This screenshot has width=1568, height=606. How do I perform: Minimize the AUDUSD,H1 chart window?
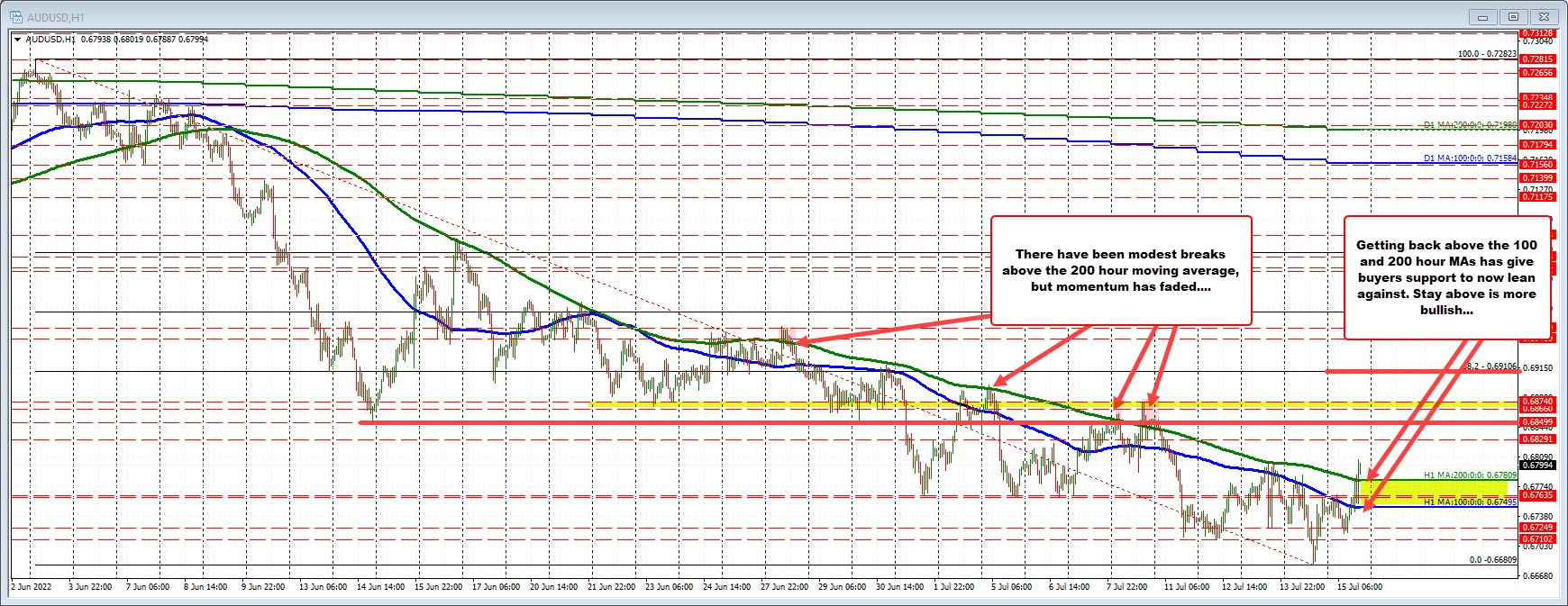(1482, 16)
